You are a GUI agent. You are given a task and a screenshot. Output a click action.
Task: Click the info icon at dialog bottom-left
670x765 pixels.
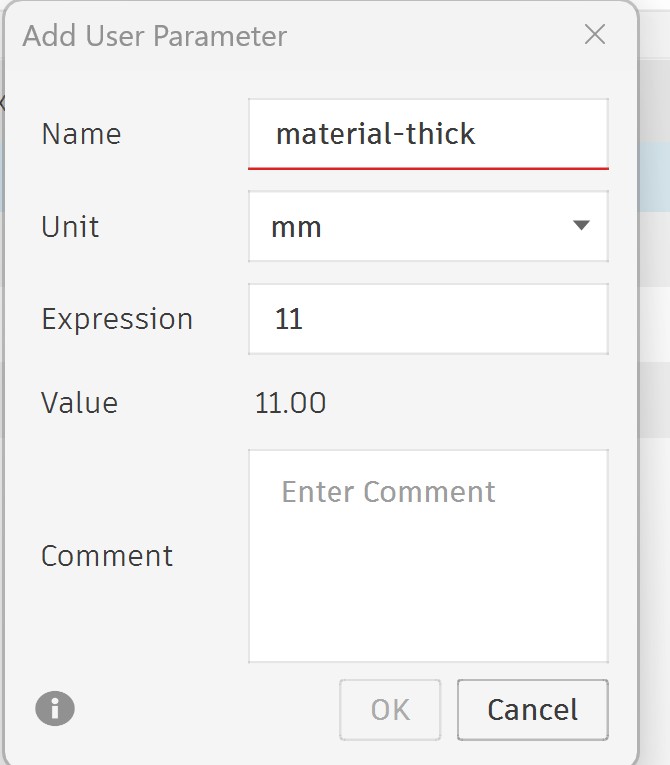(x=55, y=709)
